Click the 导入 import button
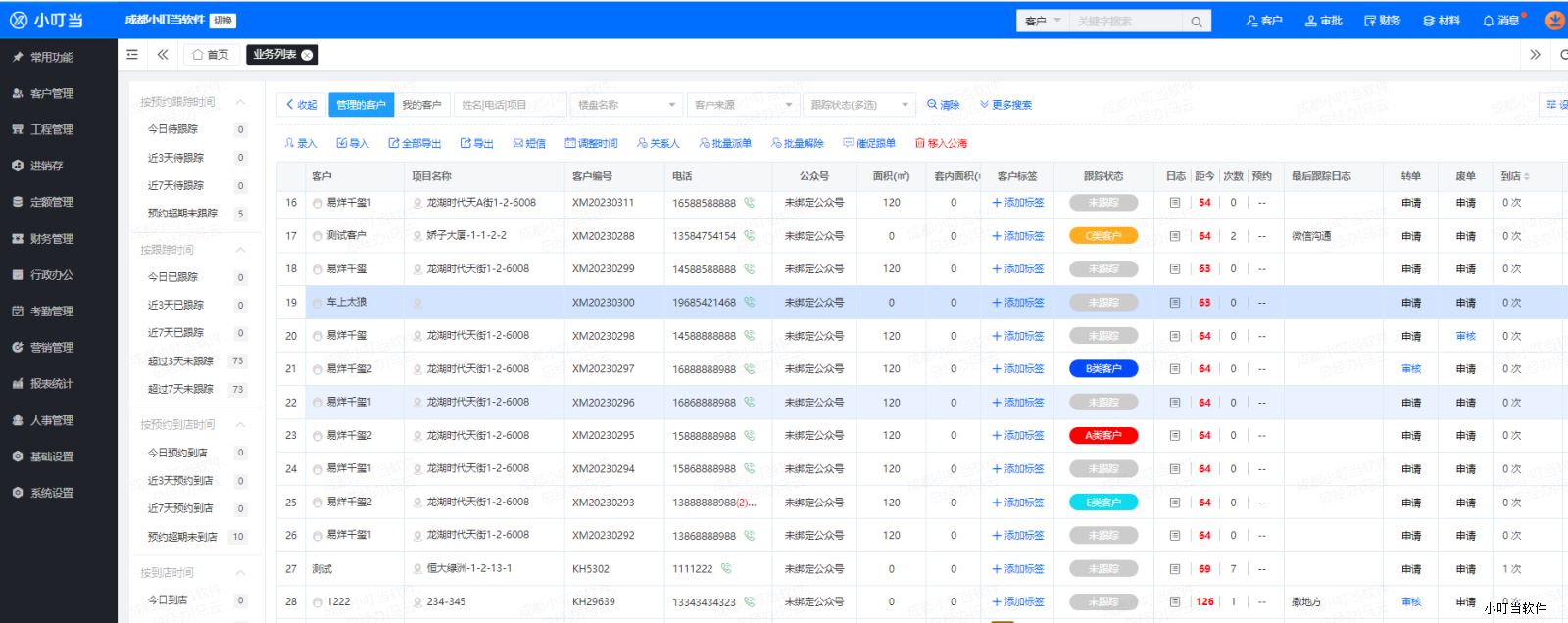 click(x=353, y=143)
